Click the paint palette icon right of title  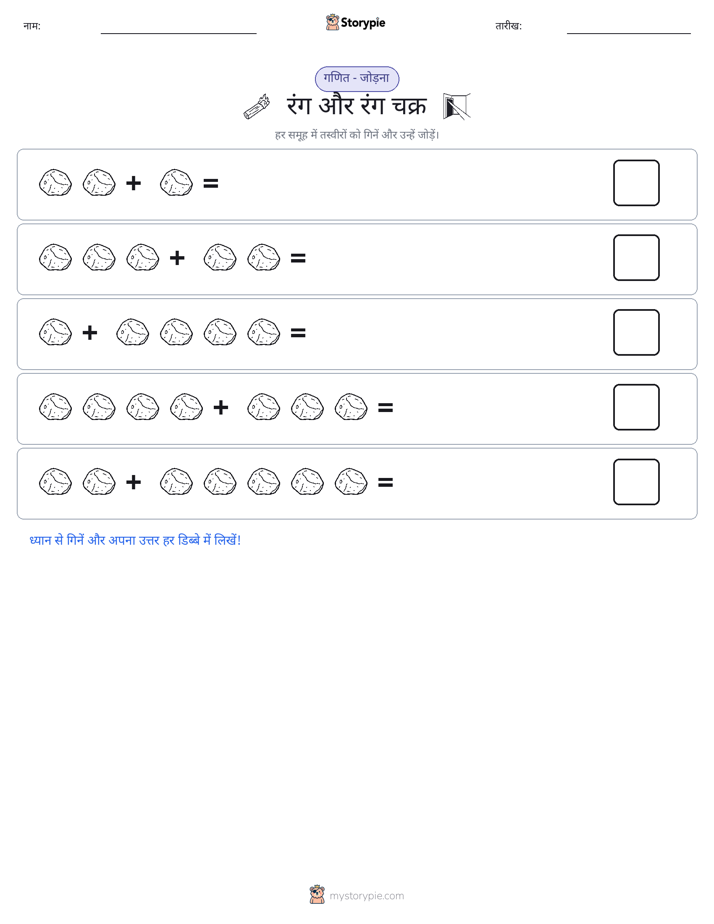457,106
